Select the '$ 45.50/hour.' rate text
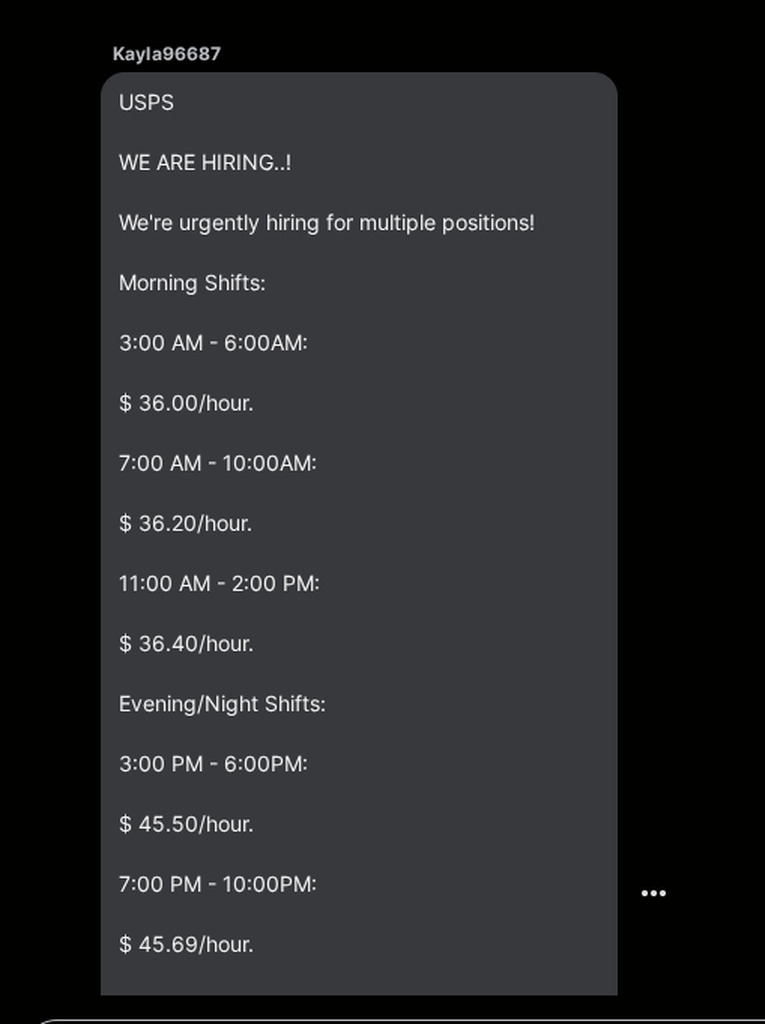This screenshot has width=765, height=1024. click(x=186, y=824)
